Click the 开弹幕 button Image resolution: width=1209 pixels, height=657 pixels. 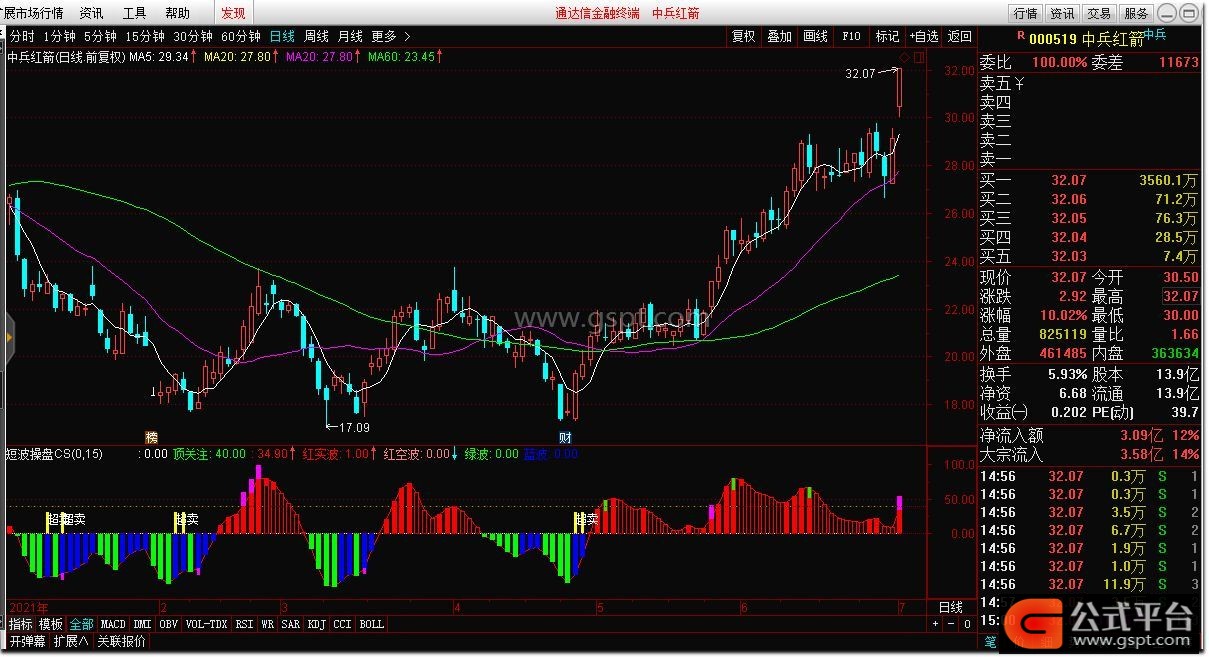[x=27, y=642]
